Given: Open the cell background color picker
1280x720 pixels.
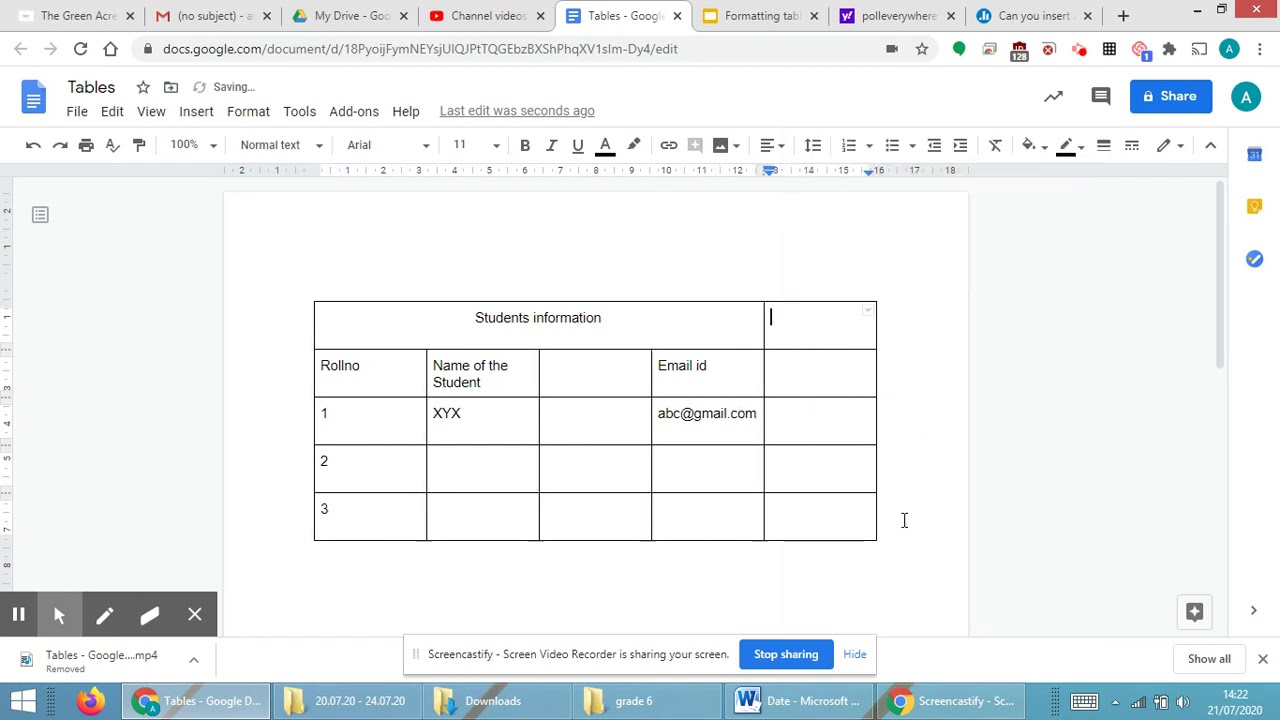Looking at the screenshot, I should coord(1034,146).
